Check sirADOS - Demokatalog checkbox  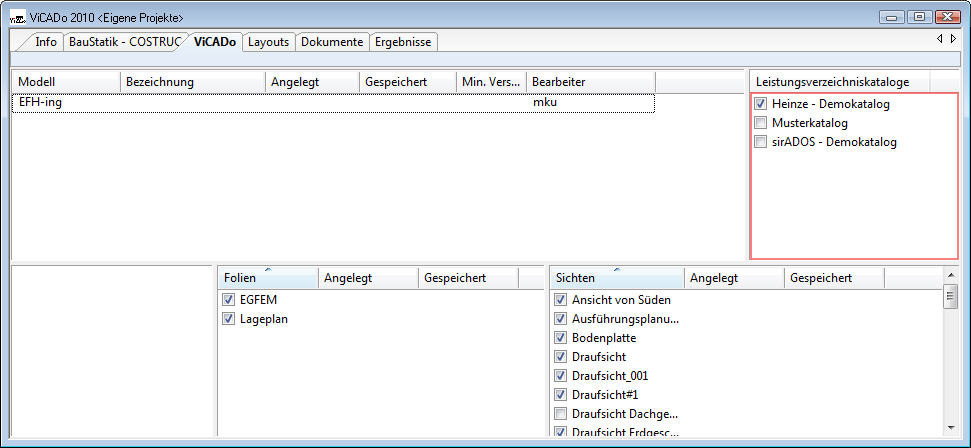tap(761, 142)
